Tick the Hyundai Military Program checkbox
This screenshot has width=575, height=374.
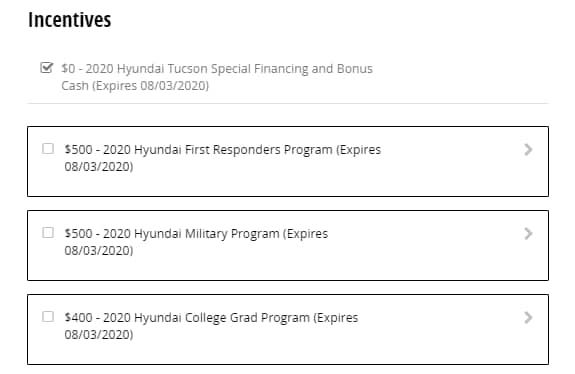coord(48,233)
